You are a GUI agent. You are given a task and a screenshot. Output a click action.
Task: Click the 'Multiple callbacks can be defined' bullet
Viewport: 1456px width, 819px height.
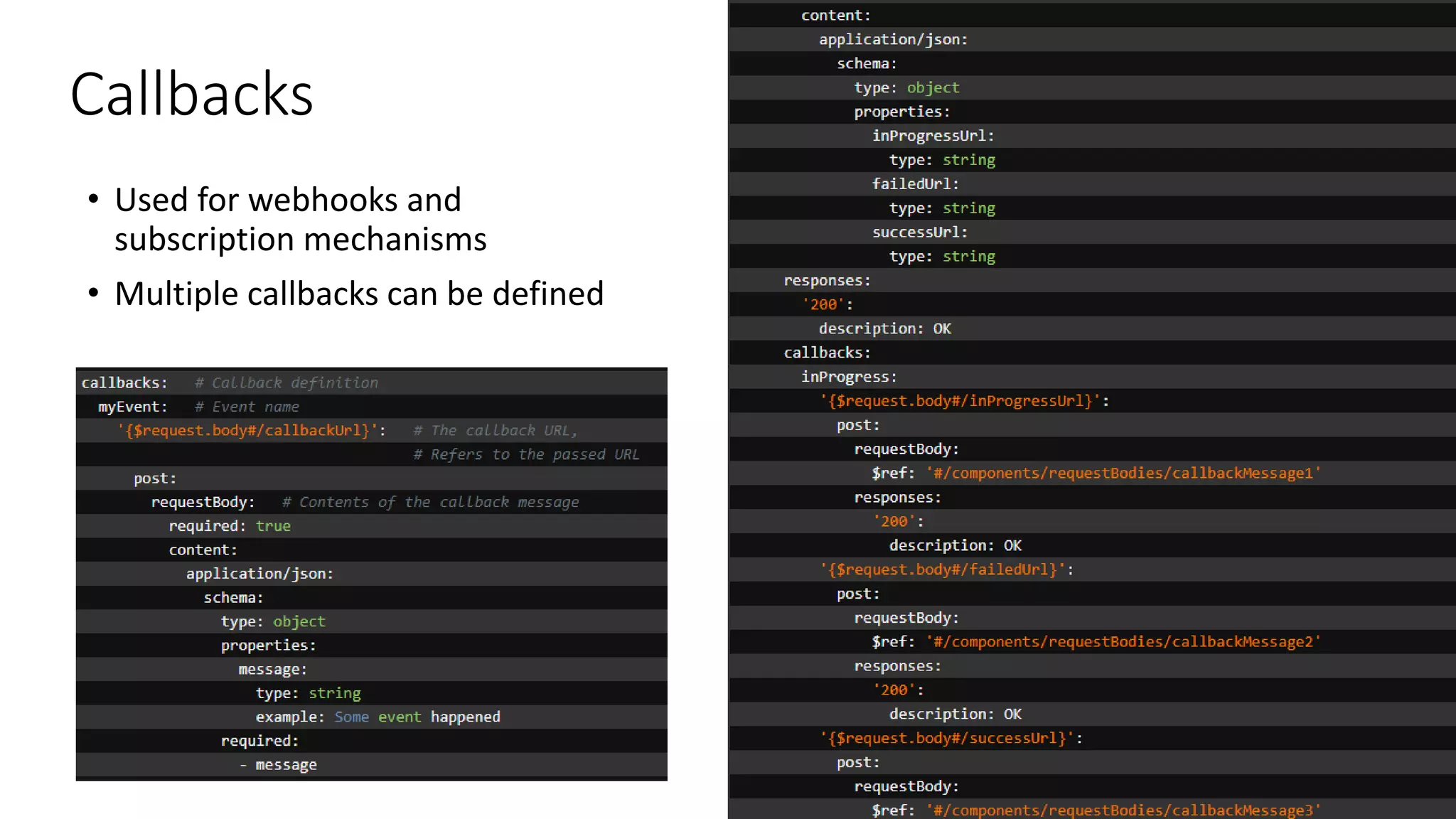pos(359,294)
